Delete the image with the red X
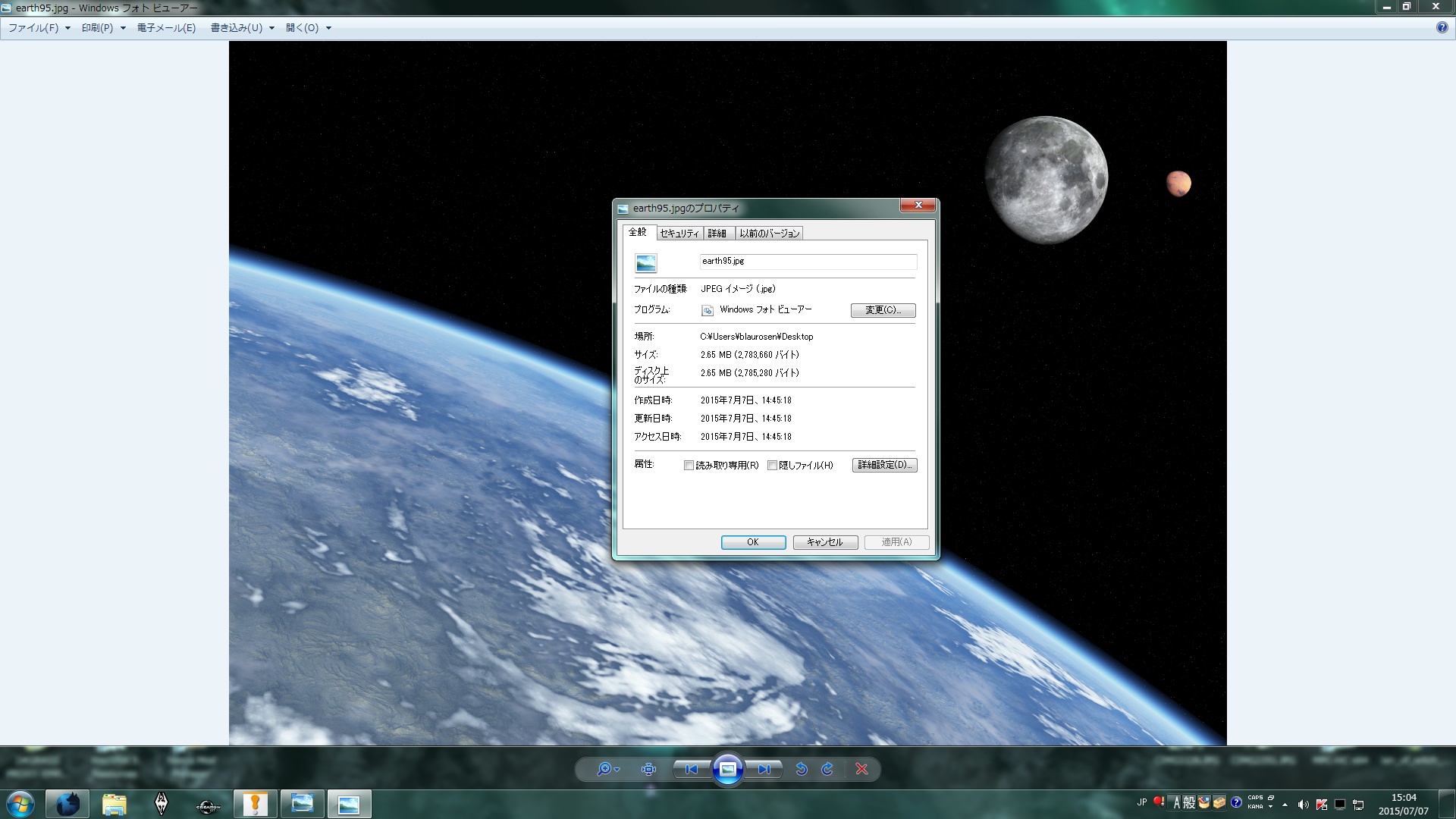 (861, 769)
